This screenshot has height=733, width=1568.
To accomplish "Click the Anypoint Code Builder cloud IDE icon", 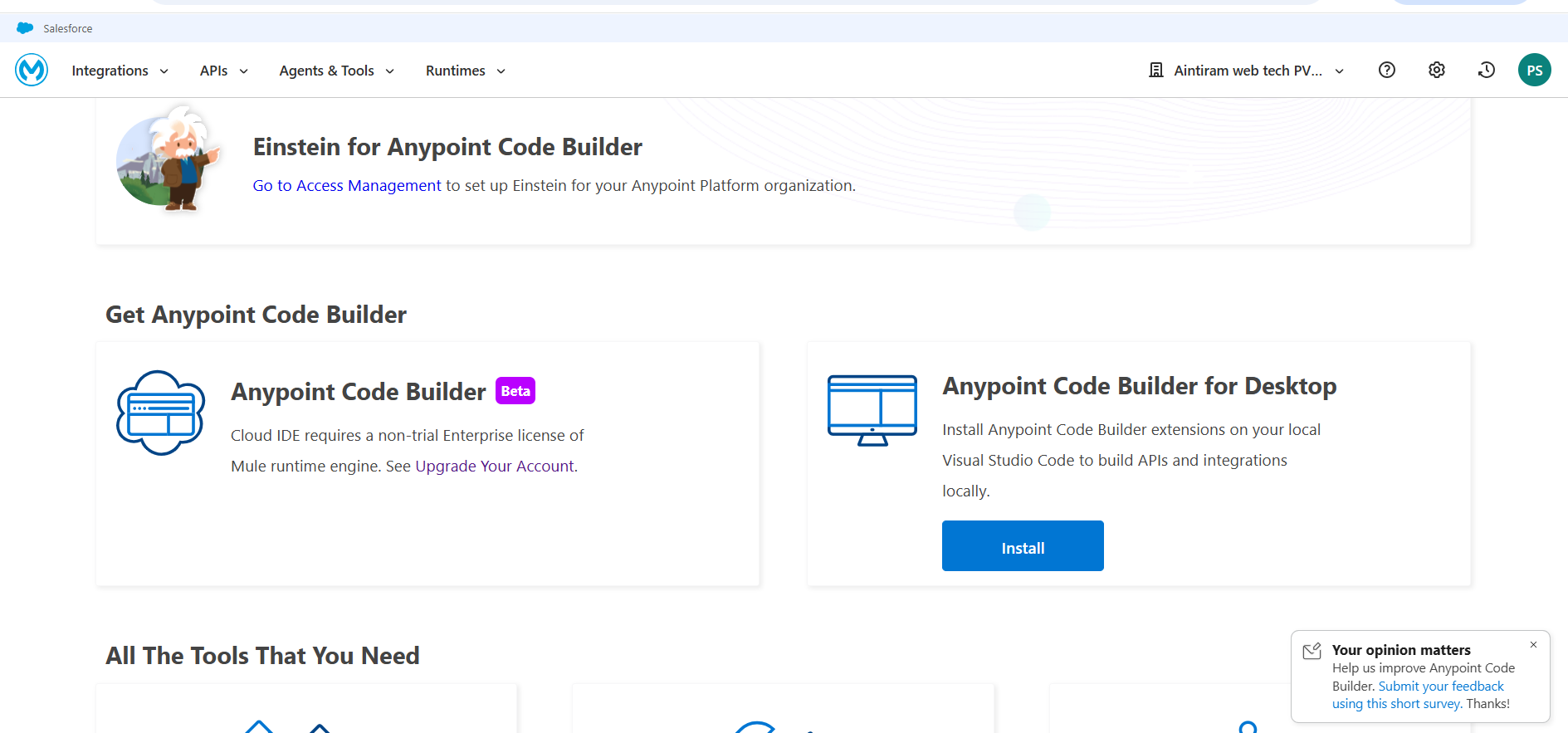I will (161, 413).
